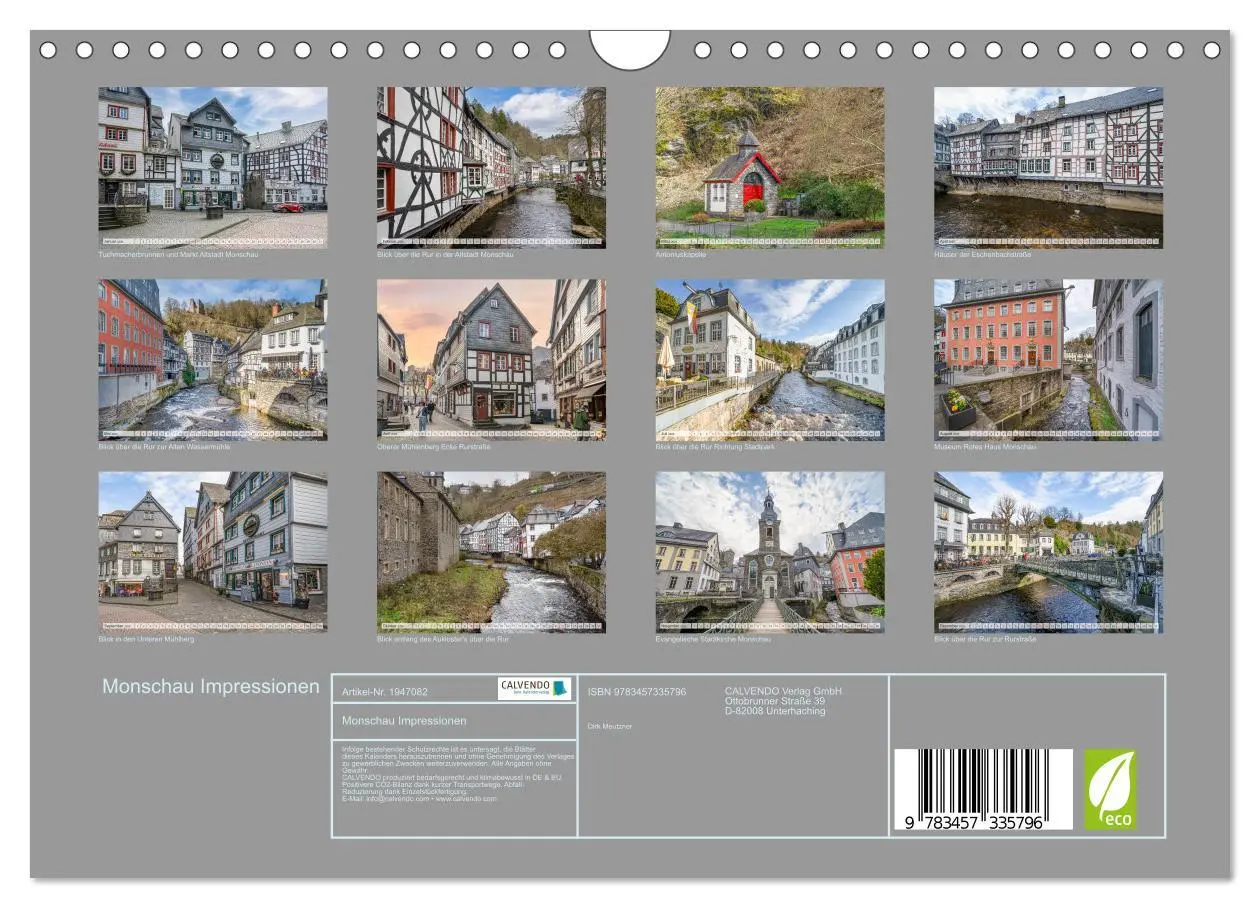Click caption 'Blick in den Unteren Mühlberg'
1260x908 pixels.
(146, 639)
